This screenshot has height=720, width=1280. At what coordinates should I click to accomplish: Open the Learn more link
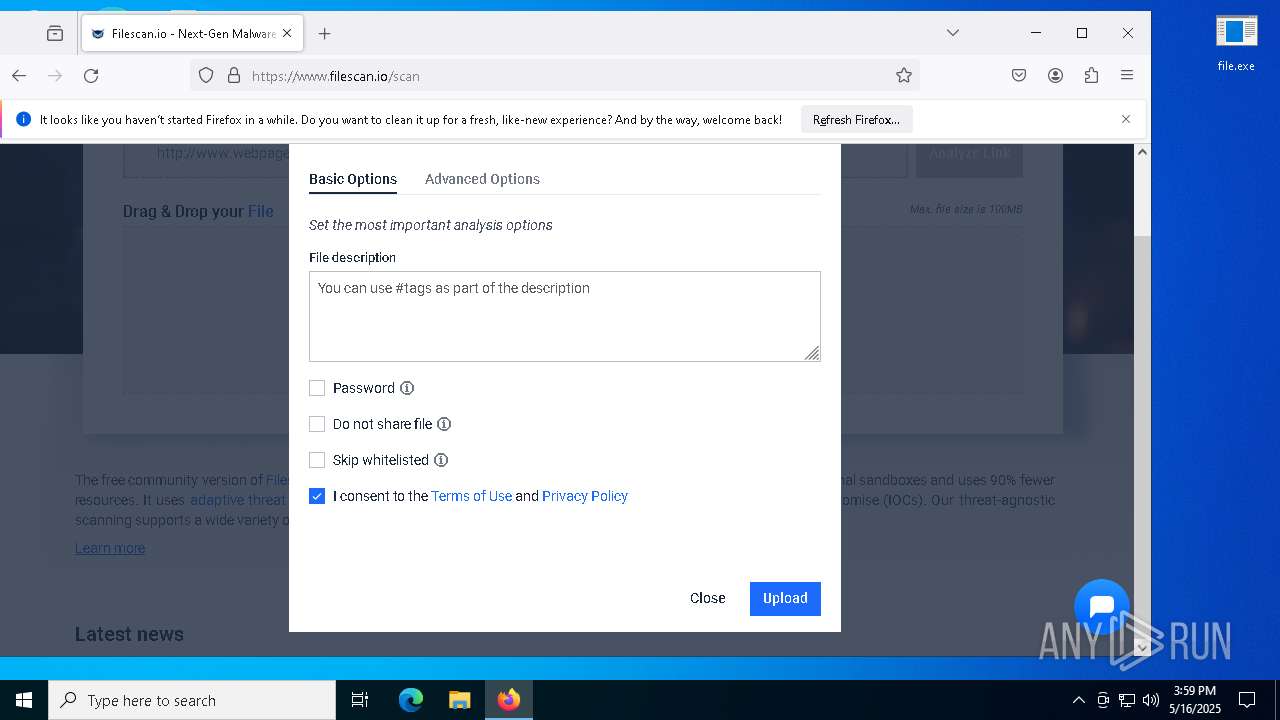pyautogui.click(x=110, y=548)
